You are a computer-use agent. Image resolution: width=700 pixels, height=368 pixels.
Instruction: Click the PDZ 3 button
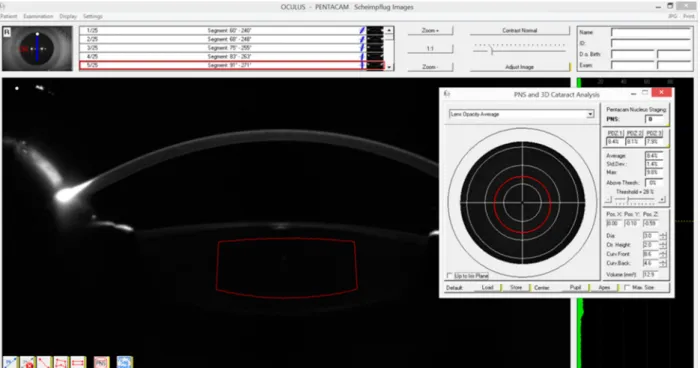(654, 134)
